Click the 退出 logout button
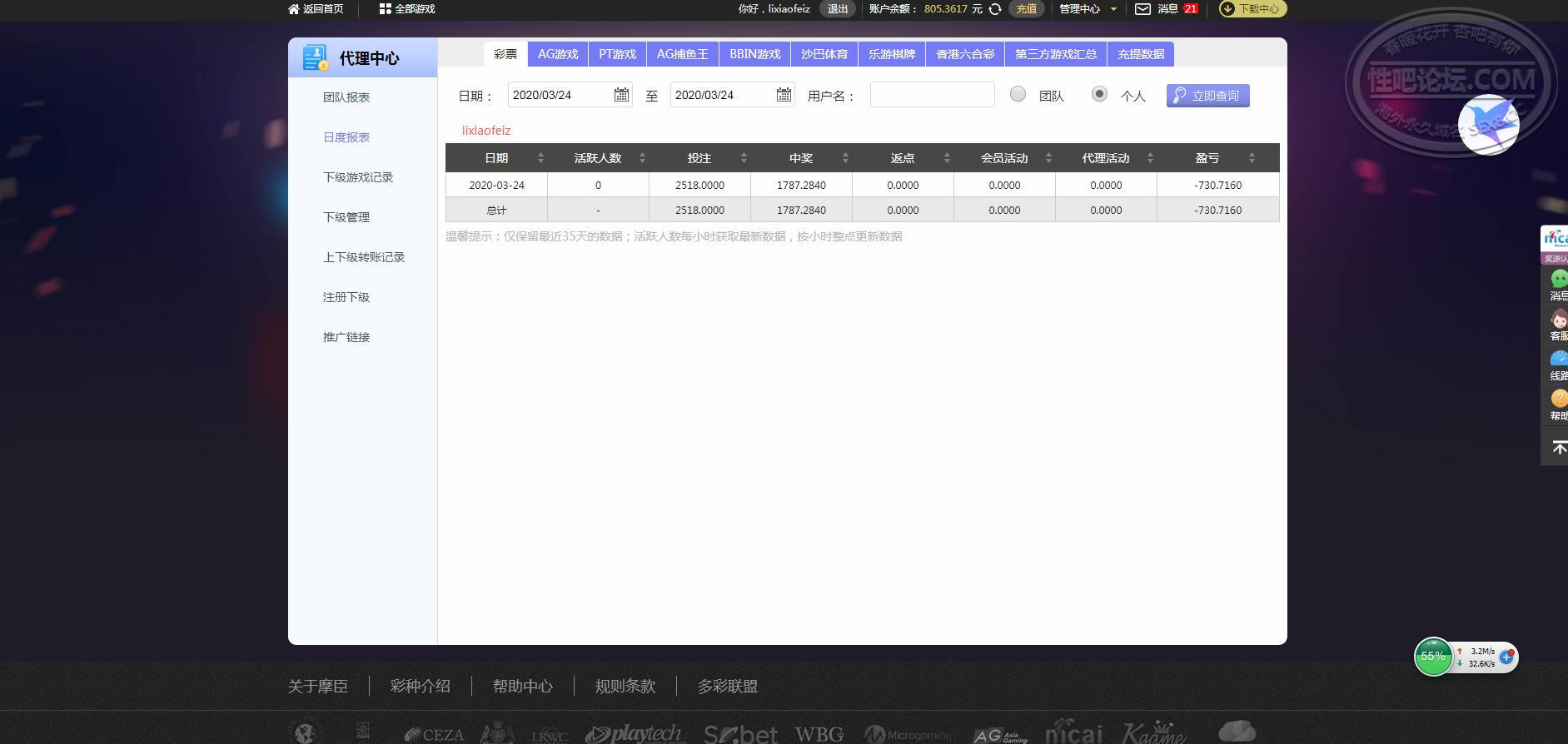Screen dimensions: 1568x744 click(838, 9)
